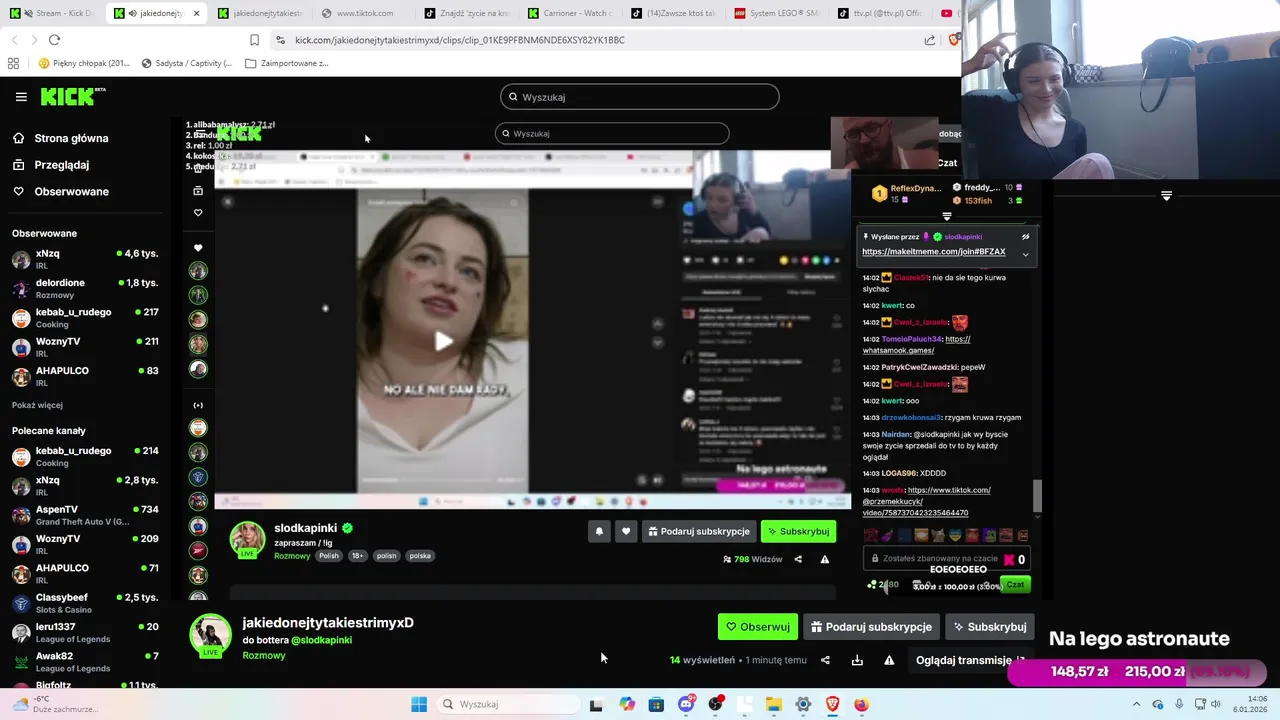Click the Polish tag in video
Image resolution: width=1280 pixels, height=720 pixels.
click(x=329, y=556)
